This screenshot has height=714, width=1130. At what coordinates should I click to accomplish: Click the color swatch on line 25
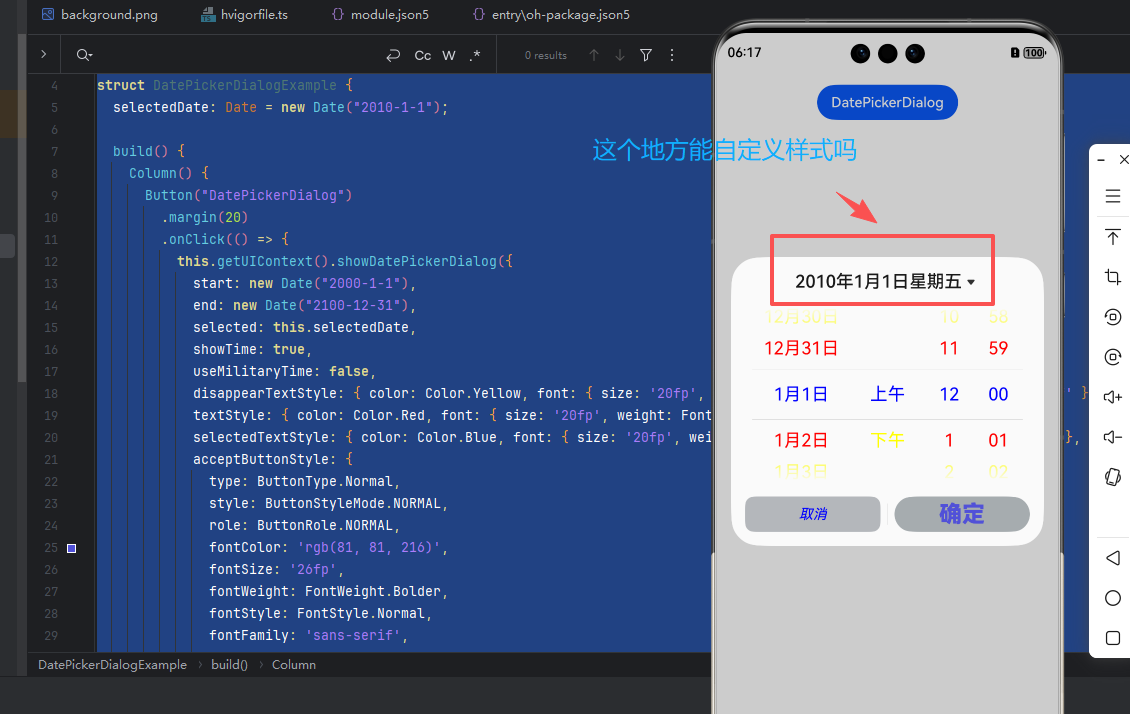(71, 548)
